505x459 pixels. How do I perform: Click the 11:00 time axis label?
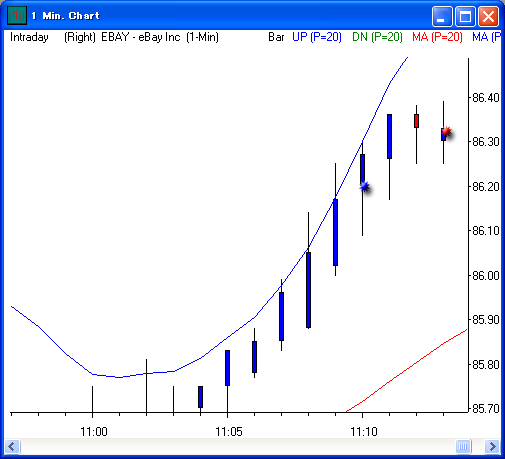click(x=94, y=432)
